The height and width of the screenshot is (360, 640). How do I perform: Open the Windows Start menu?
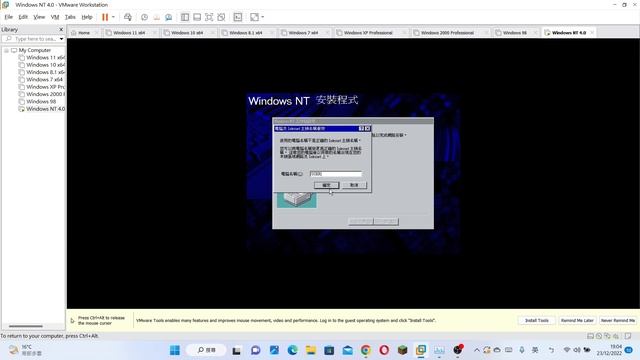pyautogui.click(x=175, y=350)
